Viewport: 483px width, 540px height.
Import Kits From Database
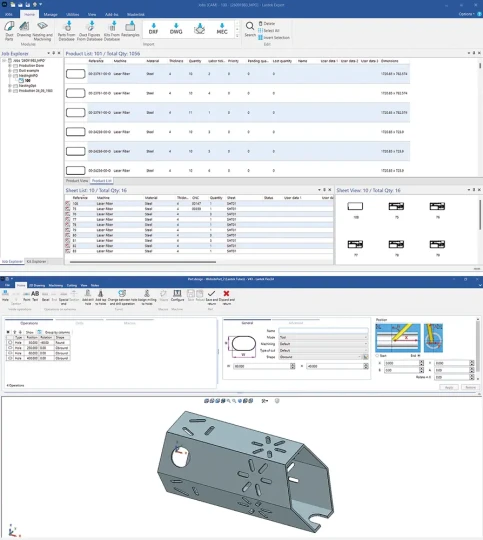(112, 31)
